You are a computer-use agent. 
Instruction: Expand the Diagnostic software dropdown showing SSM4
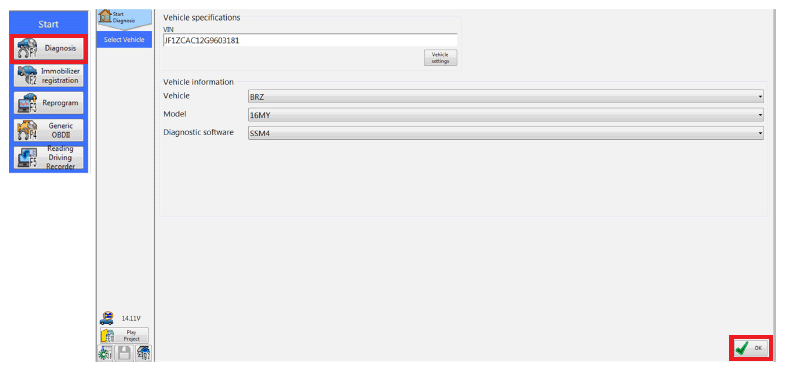coord(506,133)
